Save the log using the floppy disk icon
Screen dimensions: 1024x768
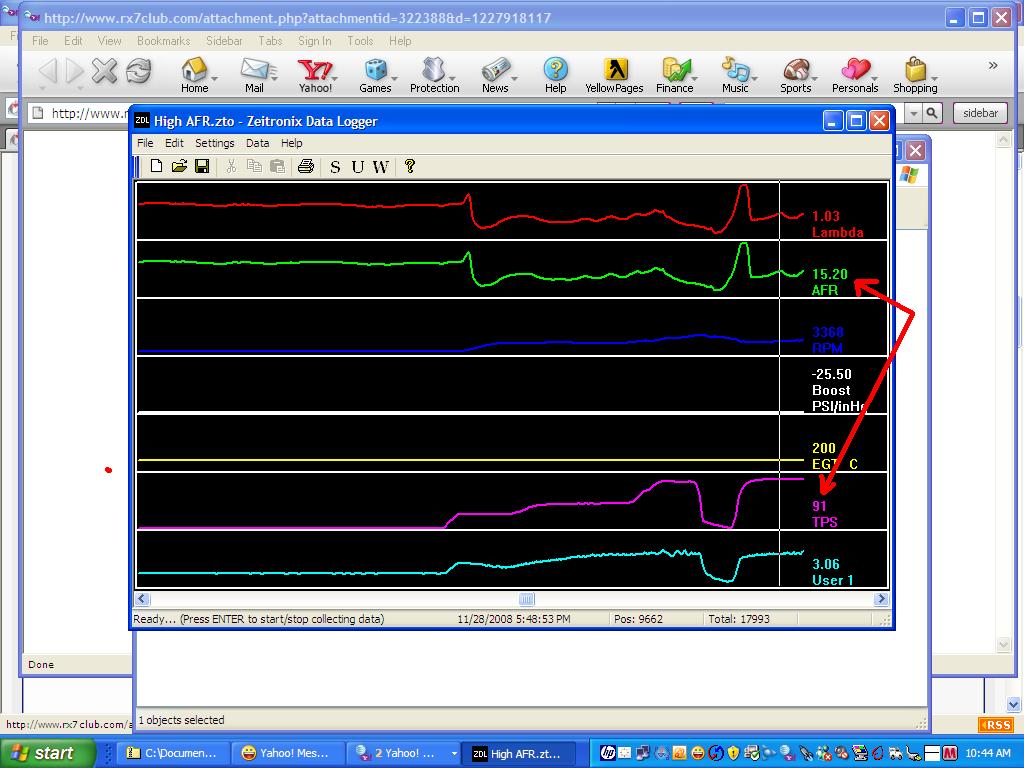202,166
